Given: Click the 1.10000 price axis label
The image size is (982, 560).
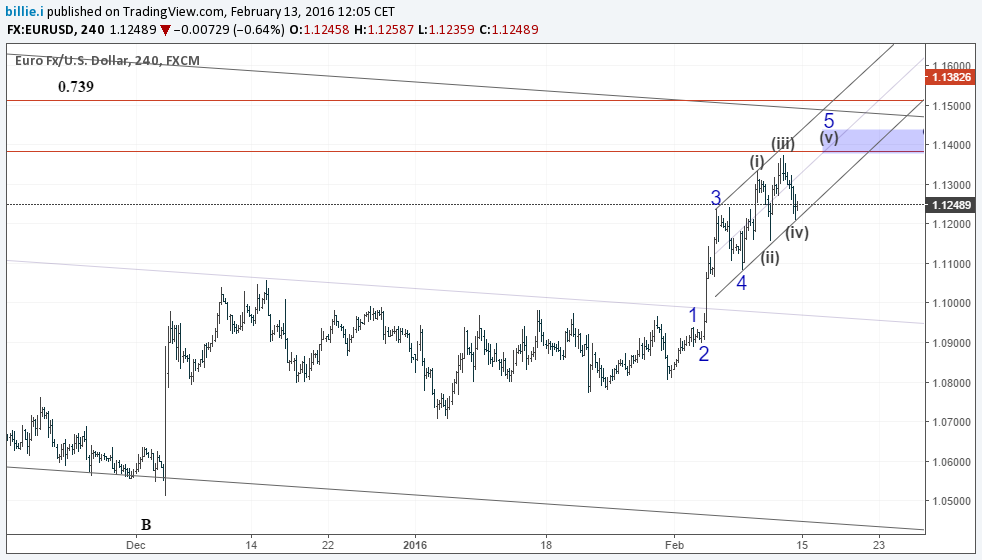Looking at the screenshot, I should 952,303.
